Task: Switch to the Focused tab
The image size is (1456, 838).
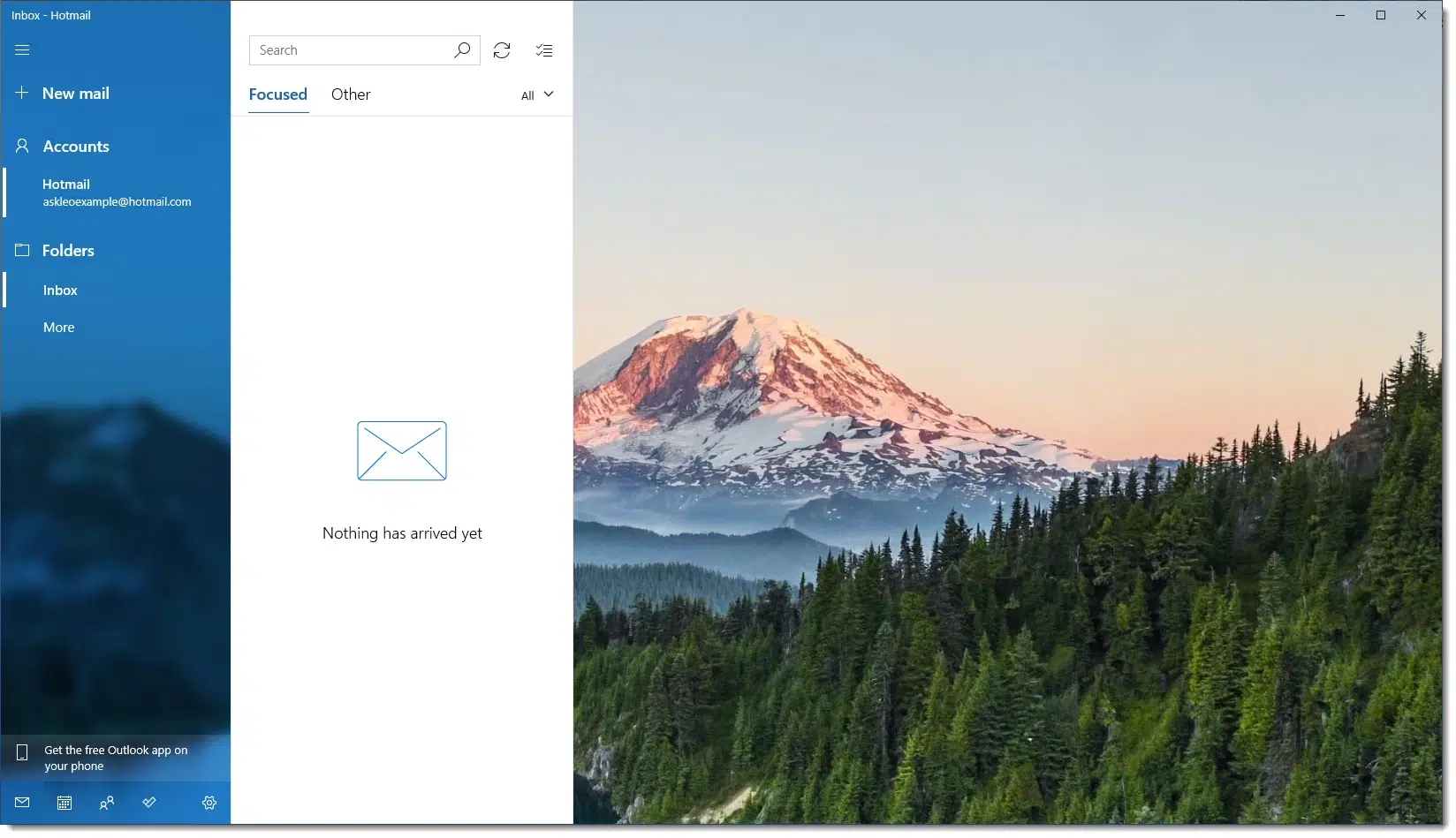Action: click(x=278, y=94)
